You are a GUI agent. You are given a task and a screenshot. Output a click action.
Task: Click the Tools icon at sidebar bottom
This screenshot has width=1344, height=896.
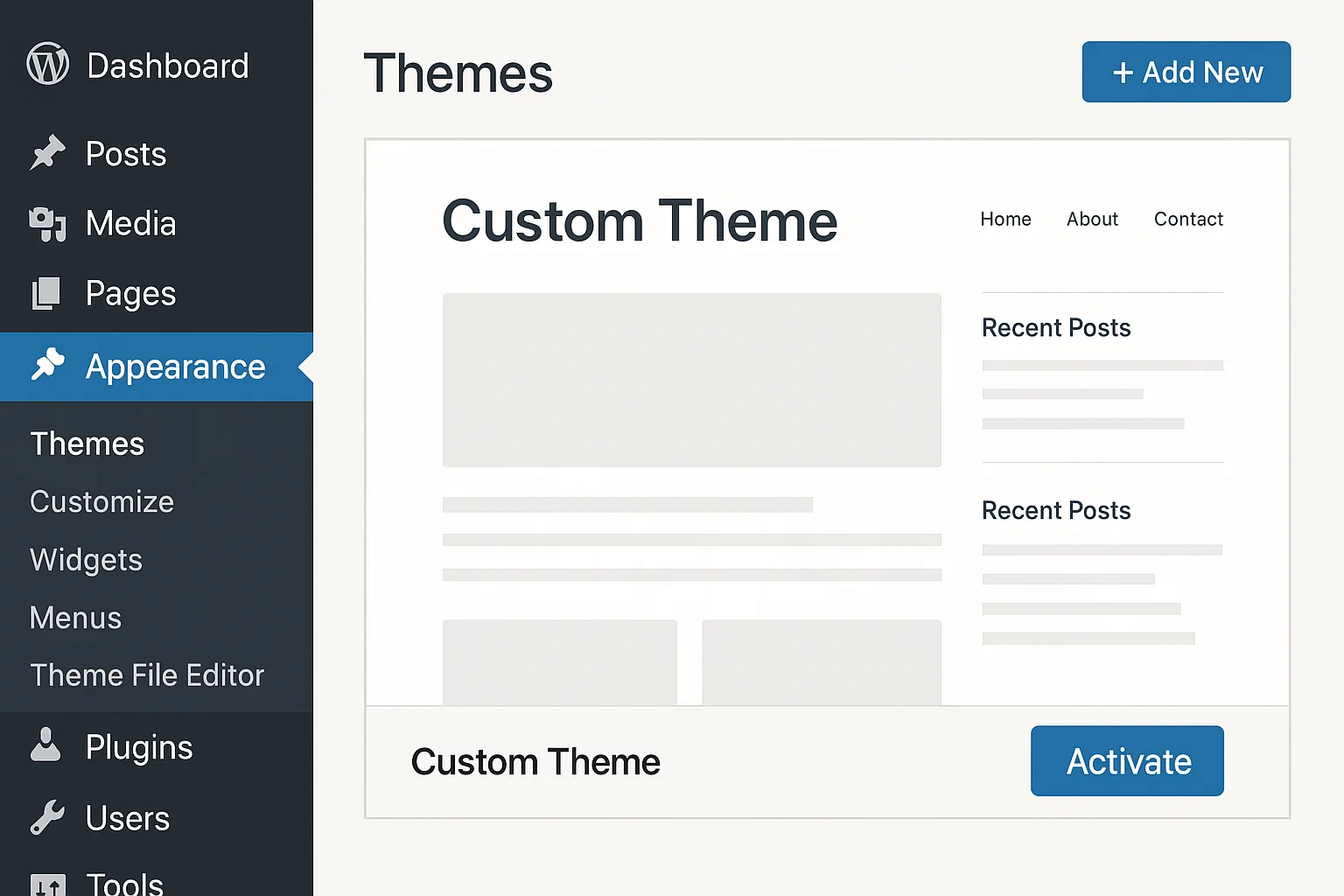[45, 882]
